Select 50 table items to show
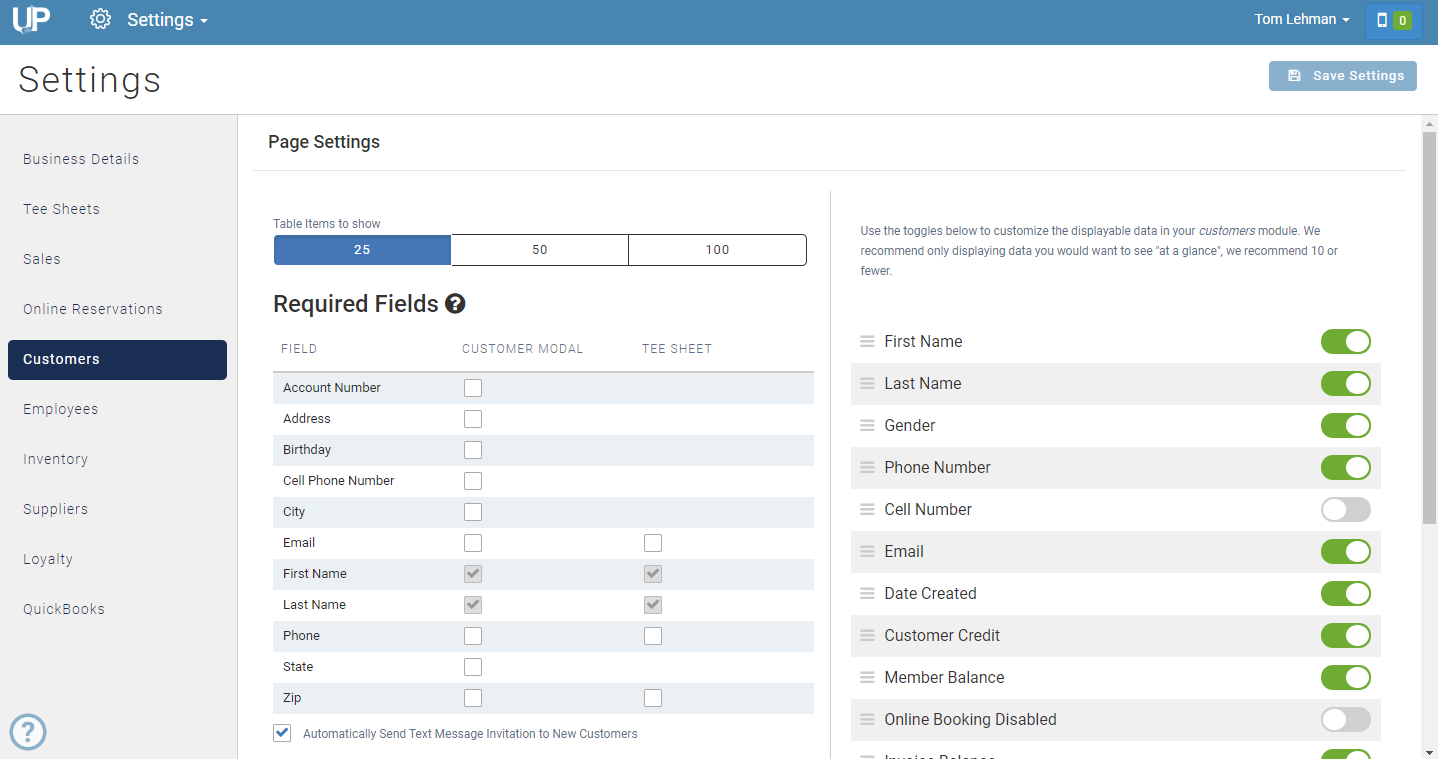Screen dimensions: 1438x759 (x=540, y=250)
